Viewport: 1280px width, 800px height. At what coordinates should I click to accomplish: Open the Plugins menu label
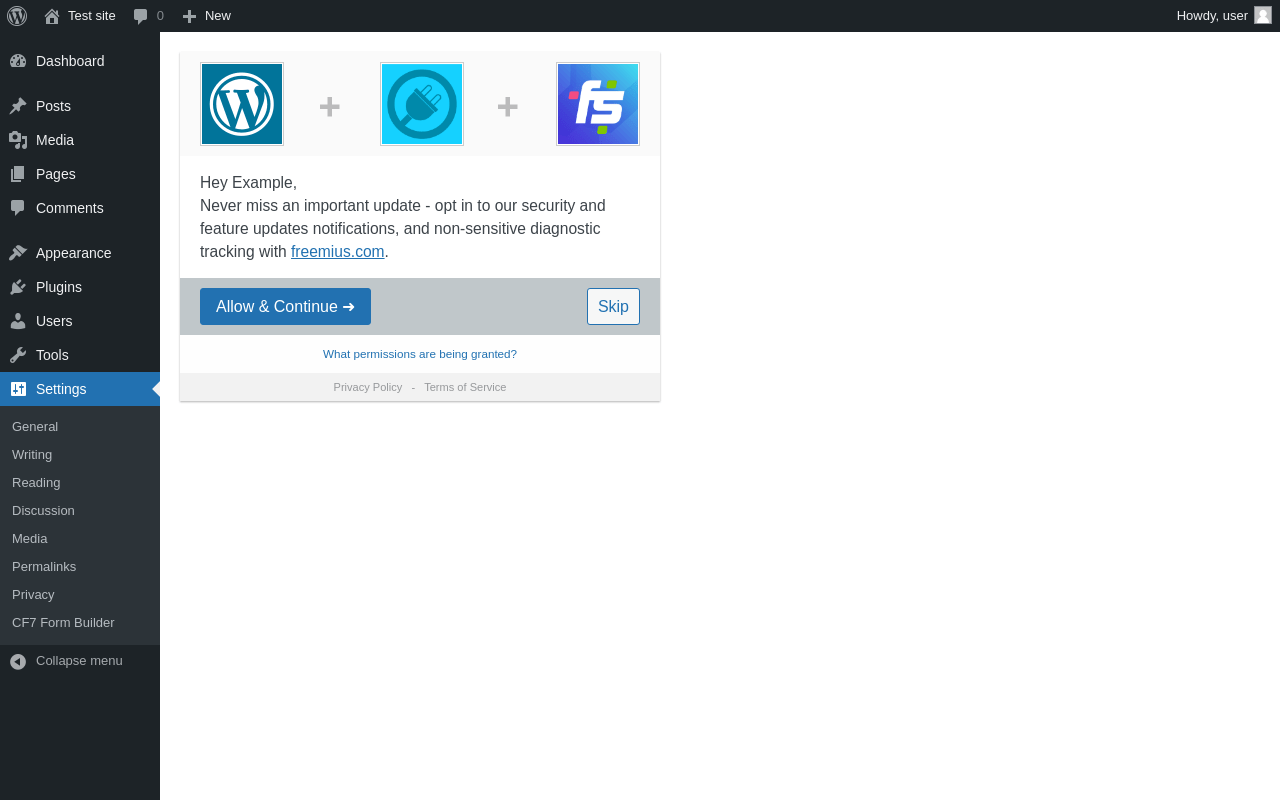(x=59, y=287)
